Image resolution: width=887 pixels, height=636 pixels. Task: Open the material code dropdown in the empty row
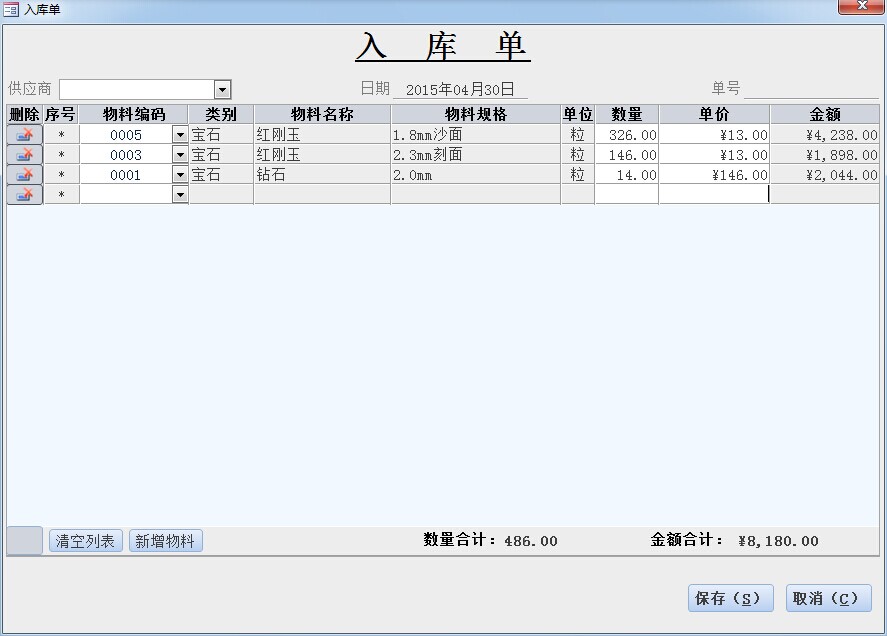(180, 194)
